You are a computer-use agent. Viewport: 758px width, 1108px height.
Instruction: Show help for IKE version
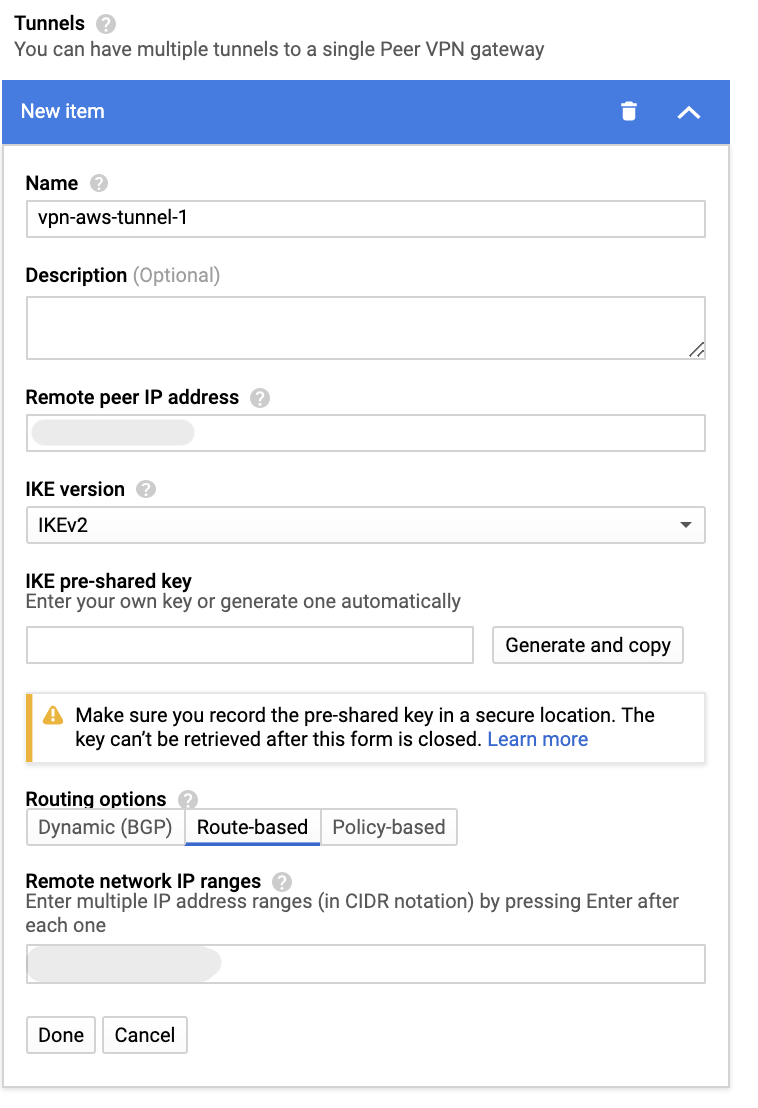[x=146, y=490]
